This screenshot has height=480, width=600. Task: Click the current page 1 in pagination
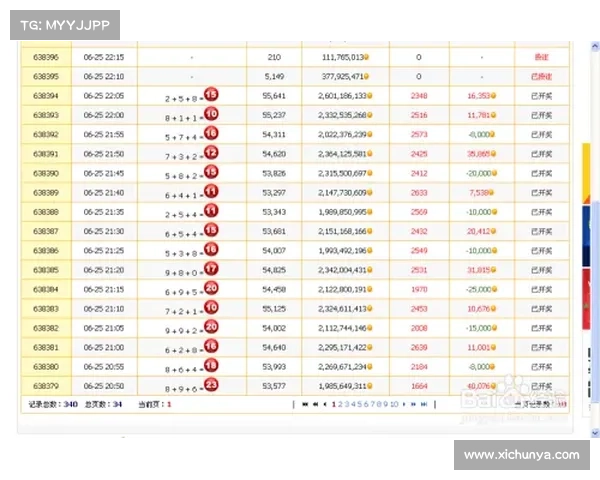[334, 404]
